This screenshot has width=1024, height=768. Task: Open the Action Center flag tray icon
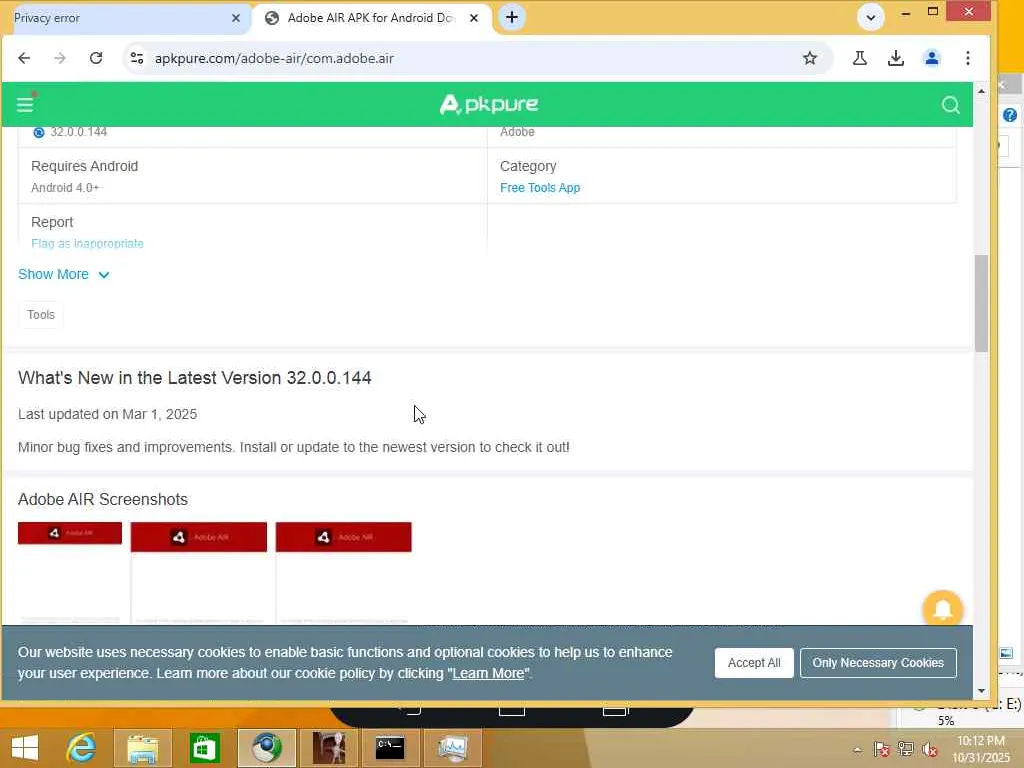point(881,749)
